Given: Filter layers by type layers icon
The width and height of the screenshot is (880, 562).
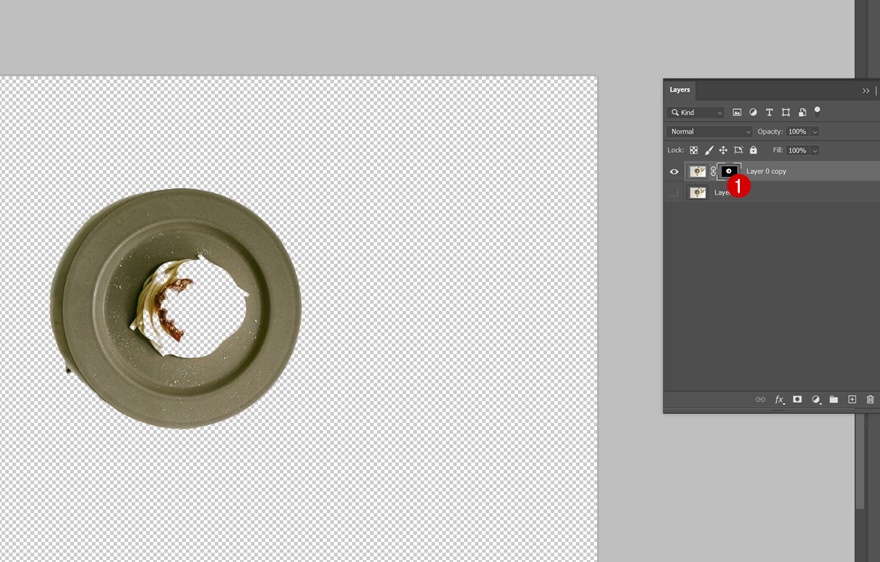Looking at the screenshot, I should 769,112.
